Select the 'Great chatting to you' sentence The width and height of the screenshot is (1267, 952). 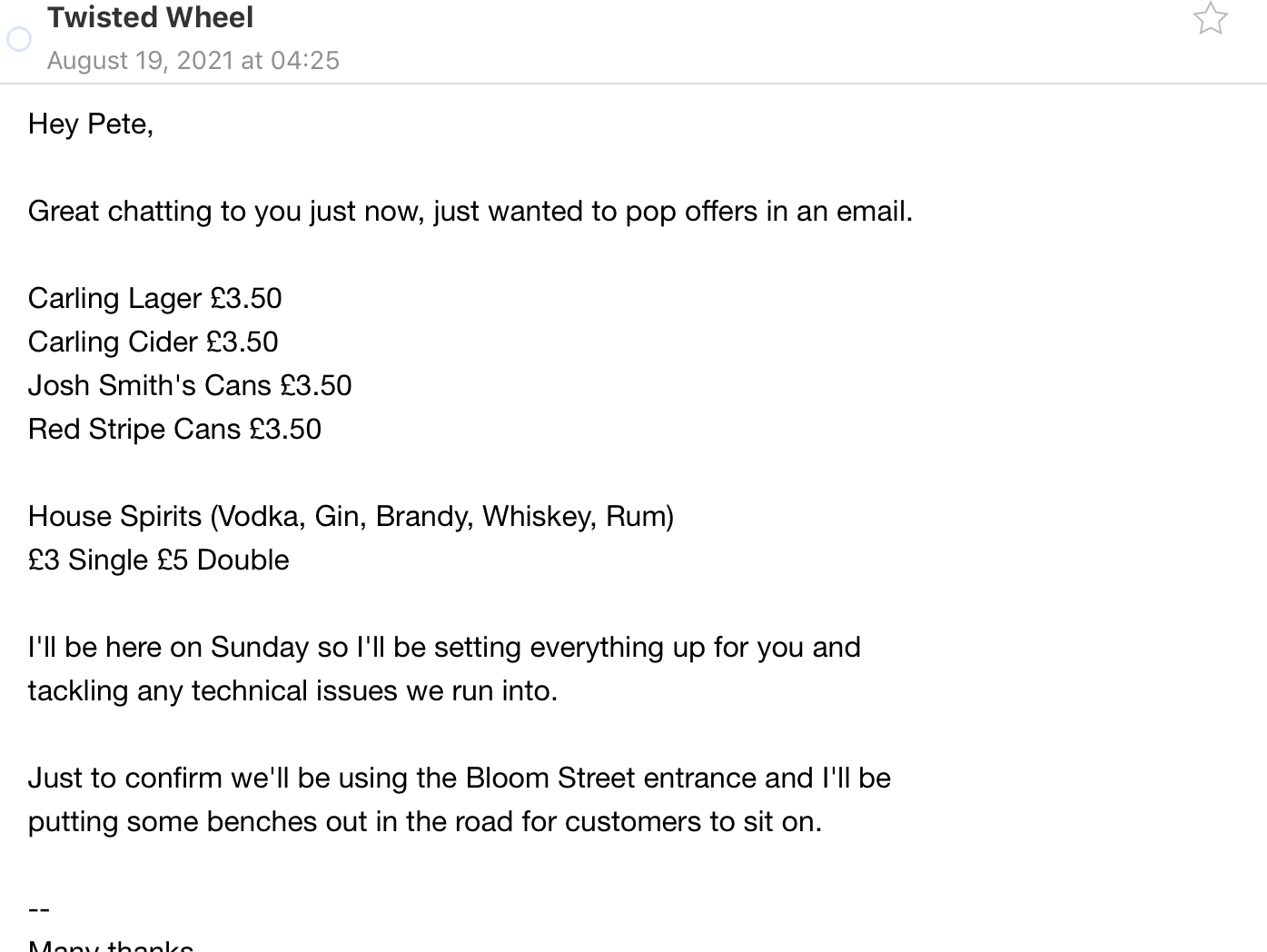[470, 211]
